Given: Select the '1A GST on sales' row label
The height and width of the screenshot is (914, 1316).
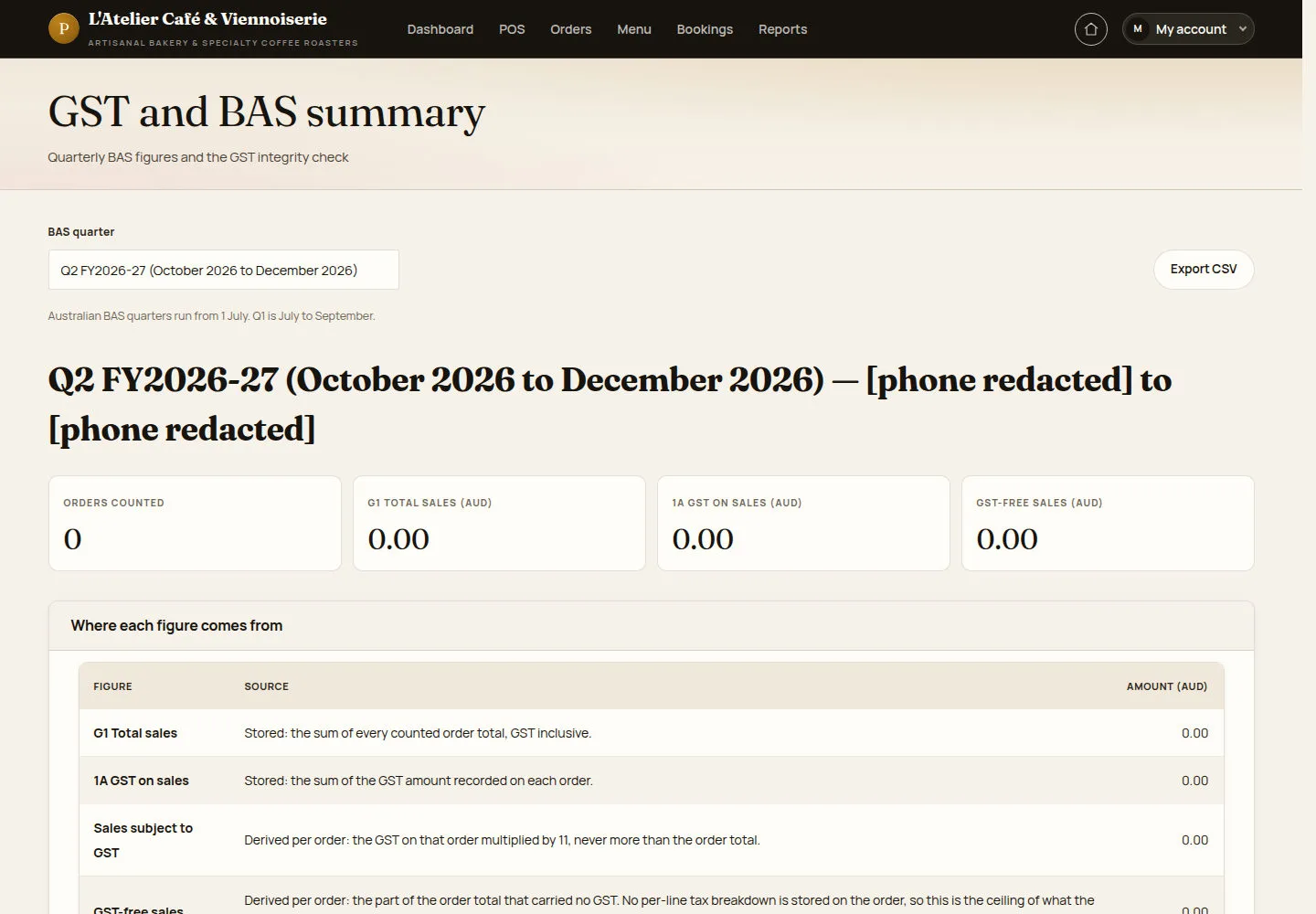Looking at the screenshot, I should coord(141,781).
